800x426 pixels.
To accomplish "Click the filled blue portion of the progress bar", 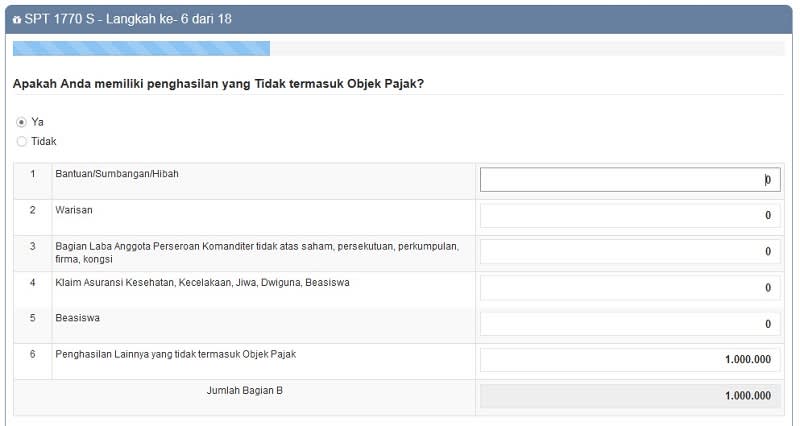I will 140,48.
